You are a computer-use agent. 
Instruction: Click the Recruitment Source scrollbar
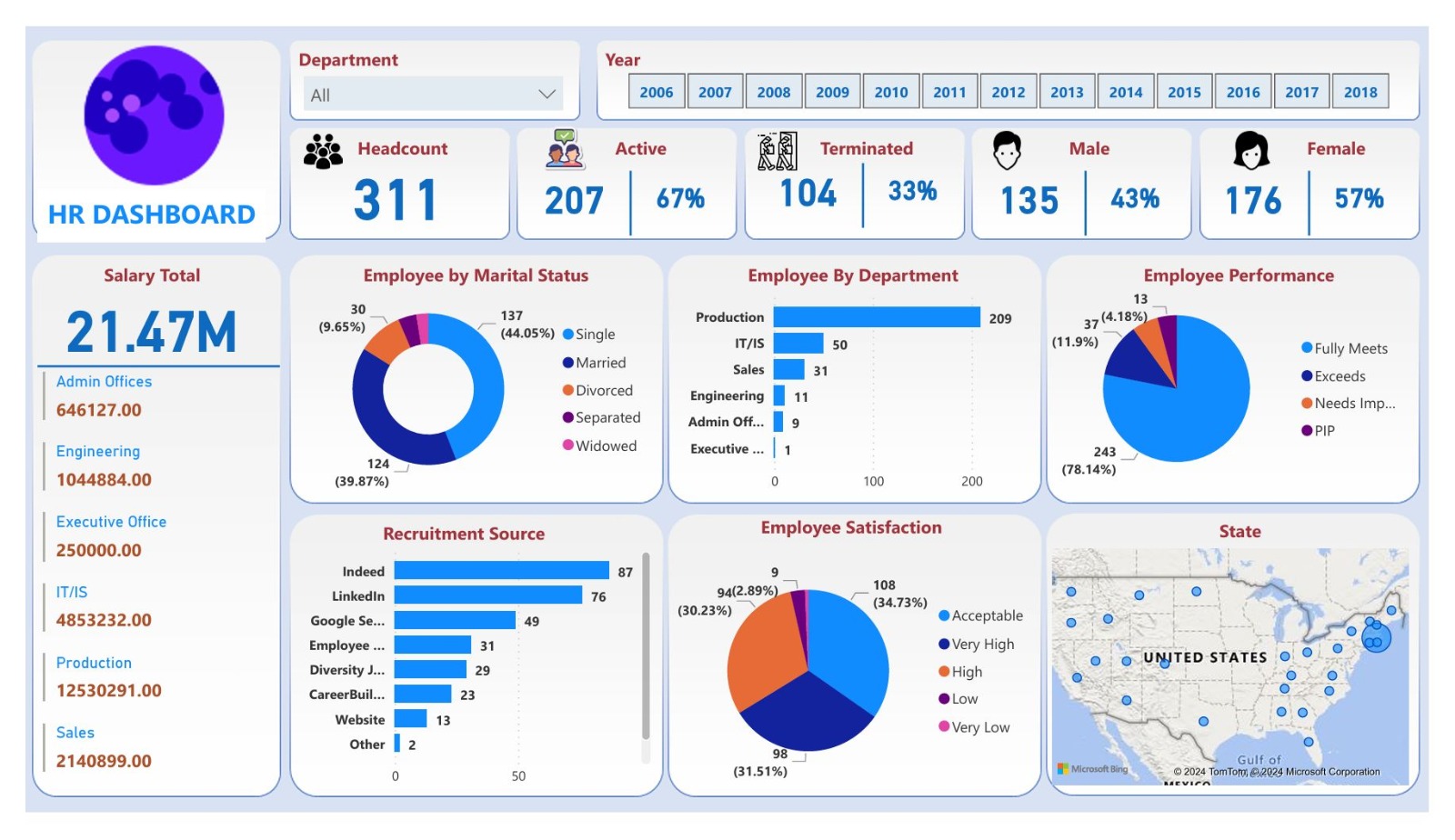click(646, 645)
